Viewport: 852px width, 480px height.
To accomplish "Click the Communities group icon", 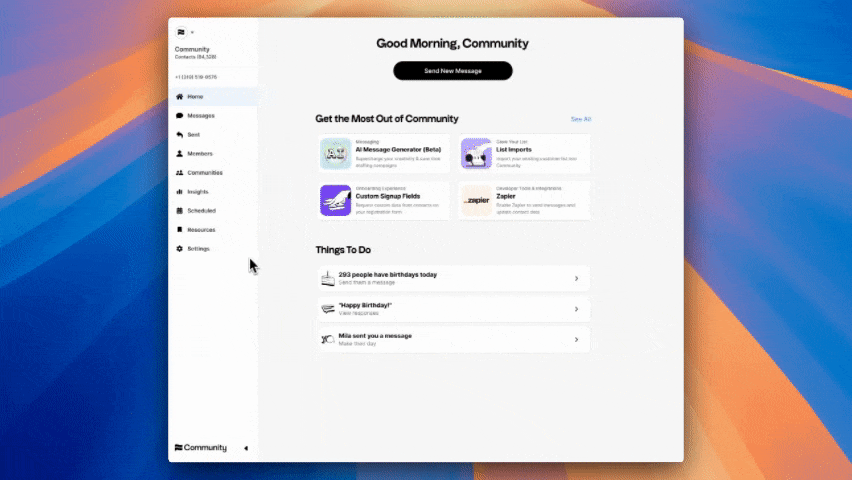I will (x=179, y=173).
